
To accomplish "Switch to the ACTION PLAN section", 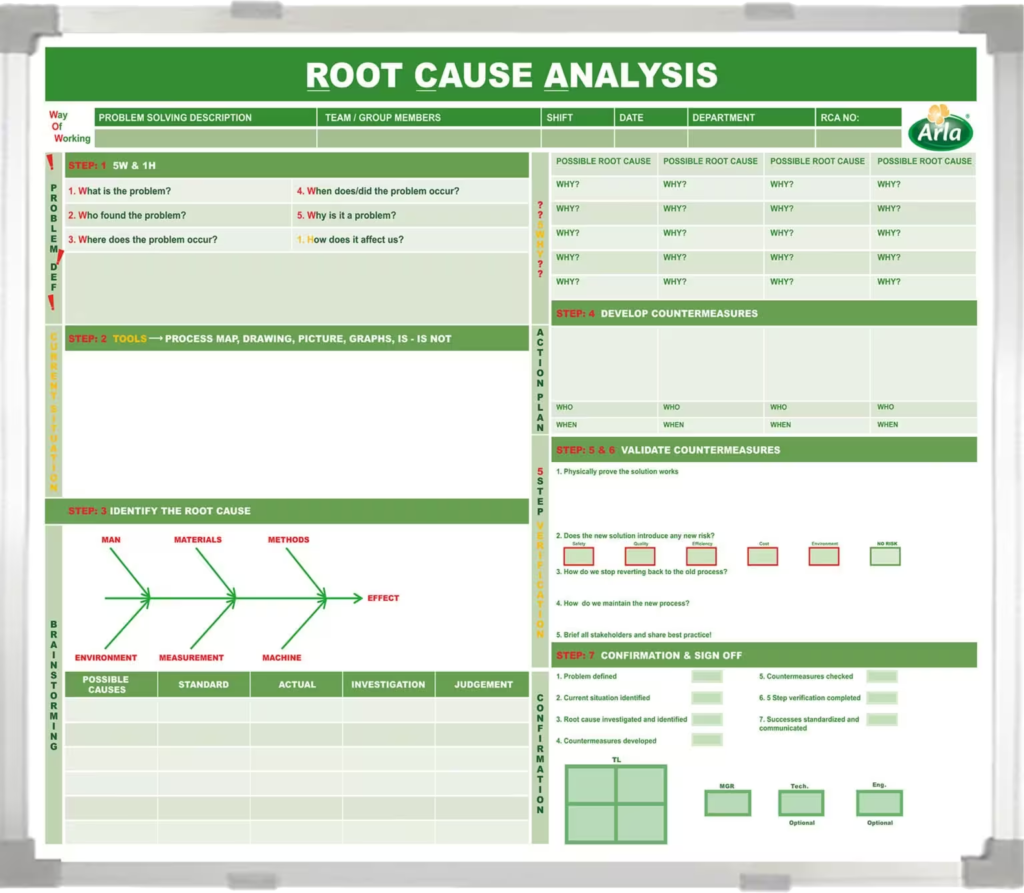I will [x=540, y=378].
